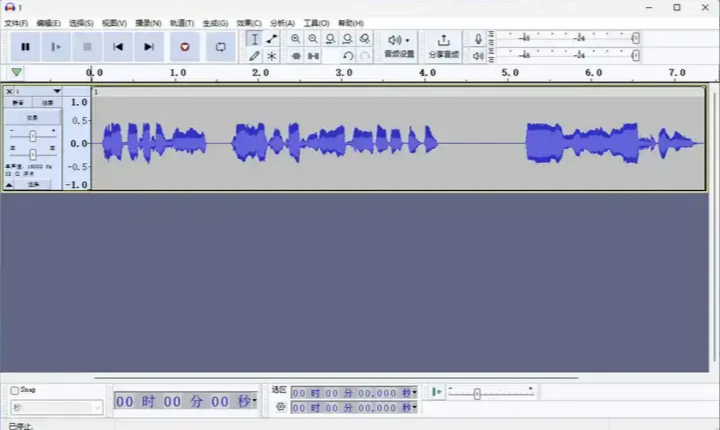This screenshot has width=720, height=430.
Task: Toggle the Loop playback button
Action: point(220,46)
